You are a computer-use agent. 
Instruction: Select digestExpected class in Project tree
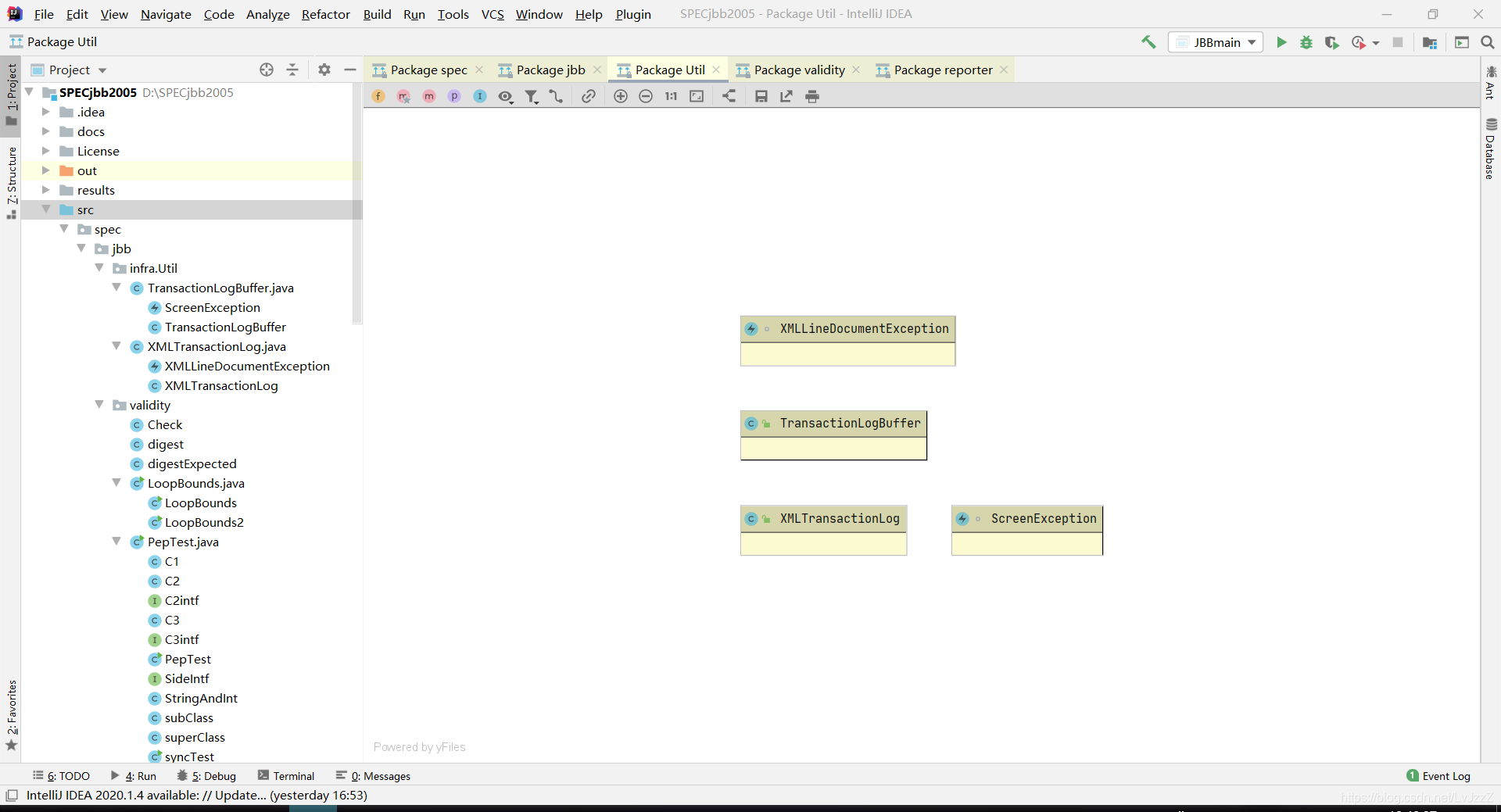click(x=192, y=463)
